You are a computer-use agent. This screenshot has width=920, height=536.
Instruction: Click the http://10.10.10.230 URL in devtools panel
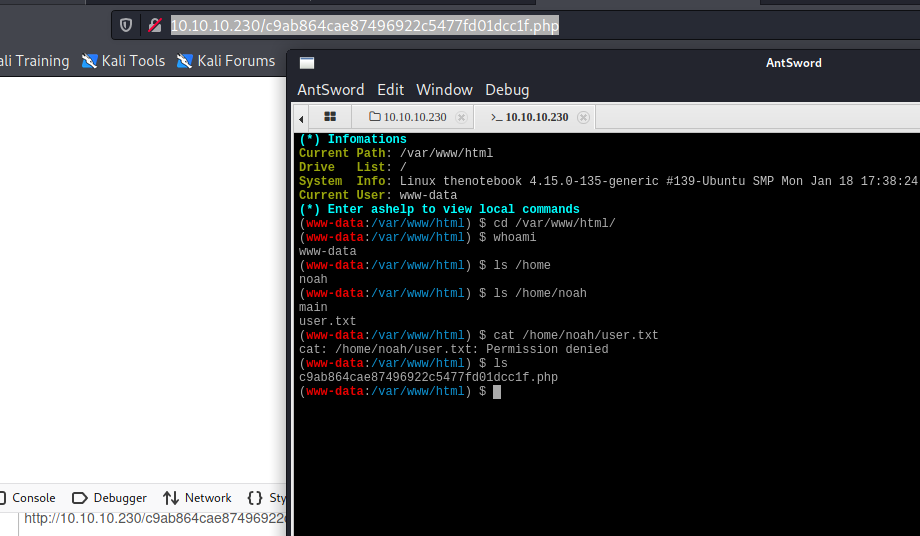(x=155, y=518)
